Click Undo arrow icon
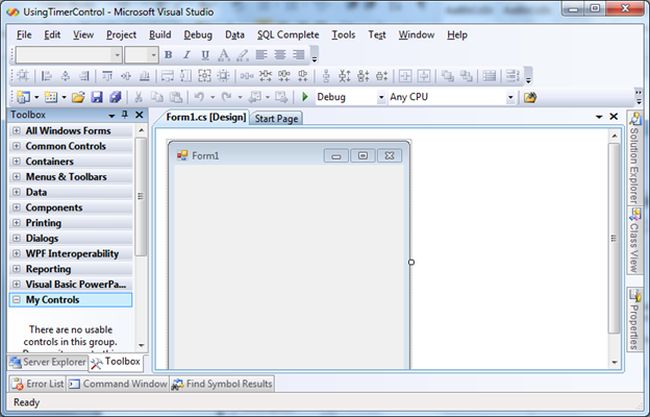The width and height of the screenshot is (650, 417). pyautogui.click(x=199, y=97)
